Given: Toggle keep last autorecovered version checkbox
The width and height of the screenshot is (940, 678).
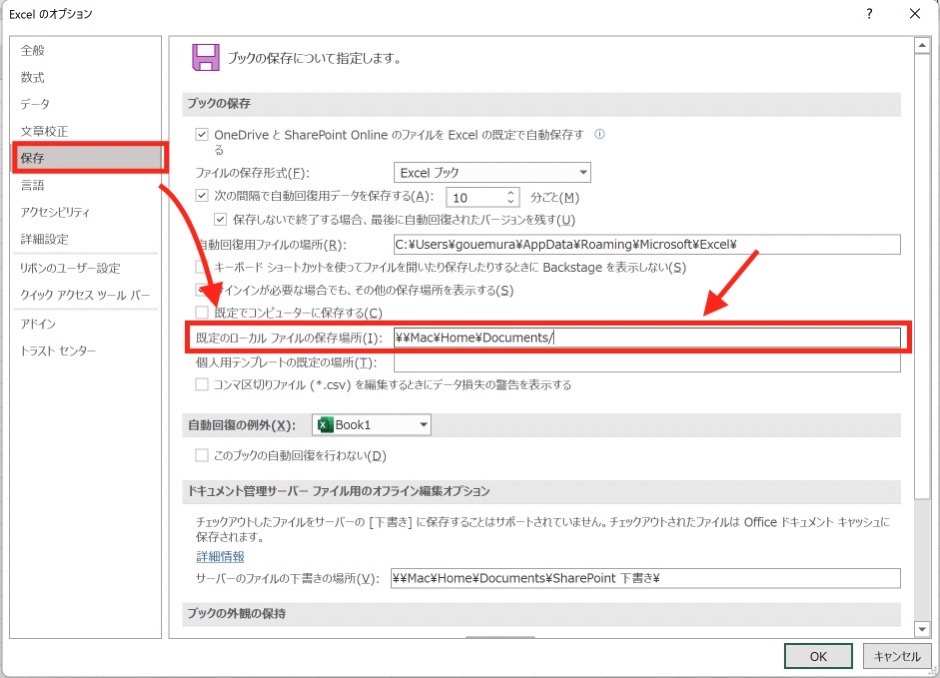Looking at the screenshot, I should click(x=221, y=219).
